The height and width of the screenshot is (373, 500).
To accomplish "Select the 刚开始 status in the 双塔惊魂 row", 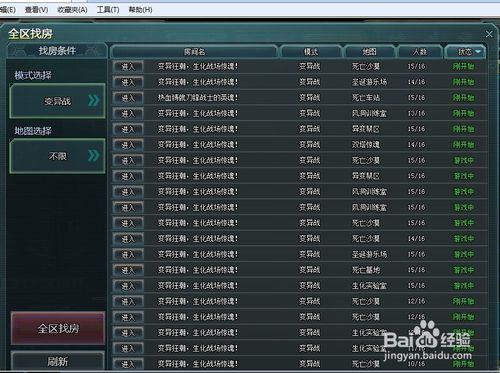I will pos(463,145).
